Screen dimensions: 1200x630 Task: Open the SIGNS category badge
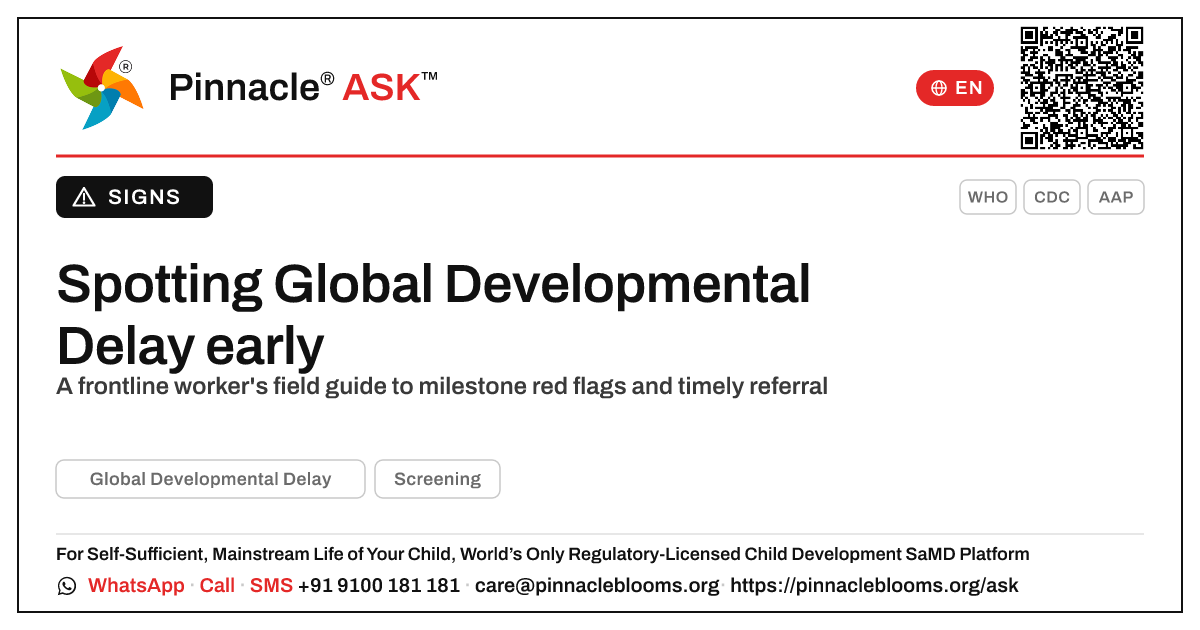134,197
